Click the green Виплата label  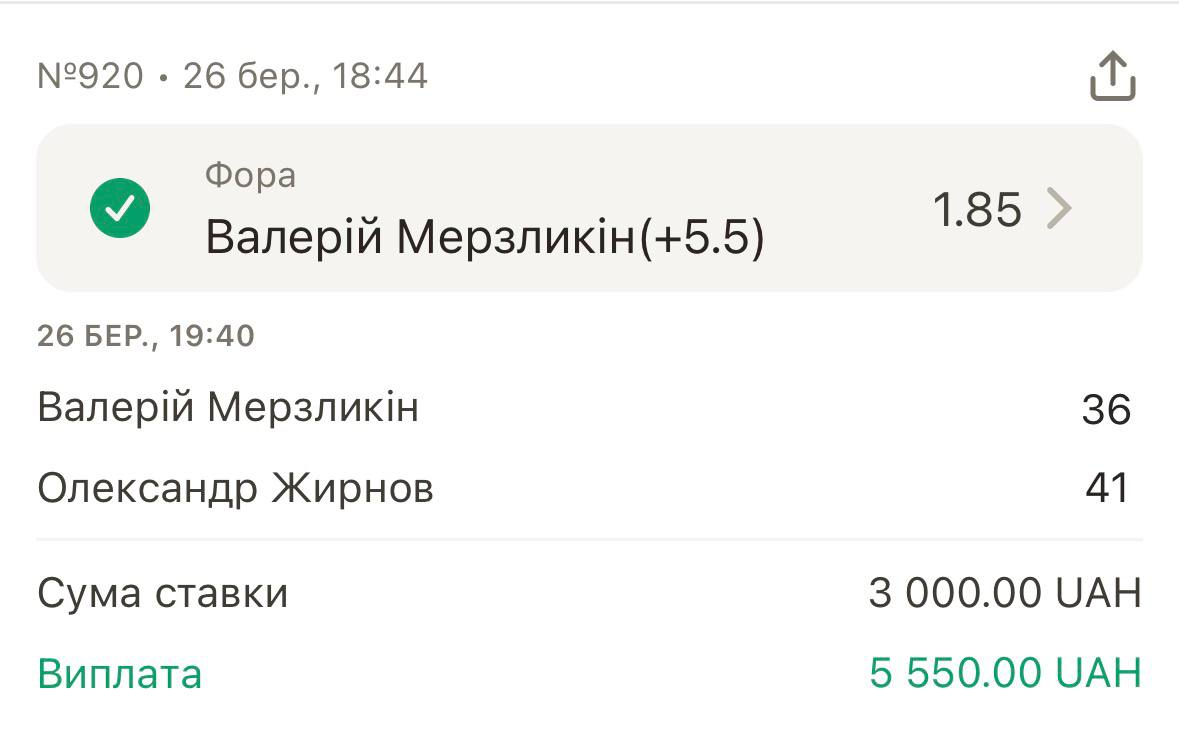120,674
